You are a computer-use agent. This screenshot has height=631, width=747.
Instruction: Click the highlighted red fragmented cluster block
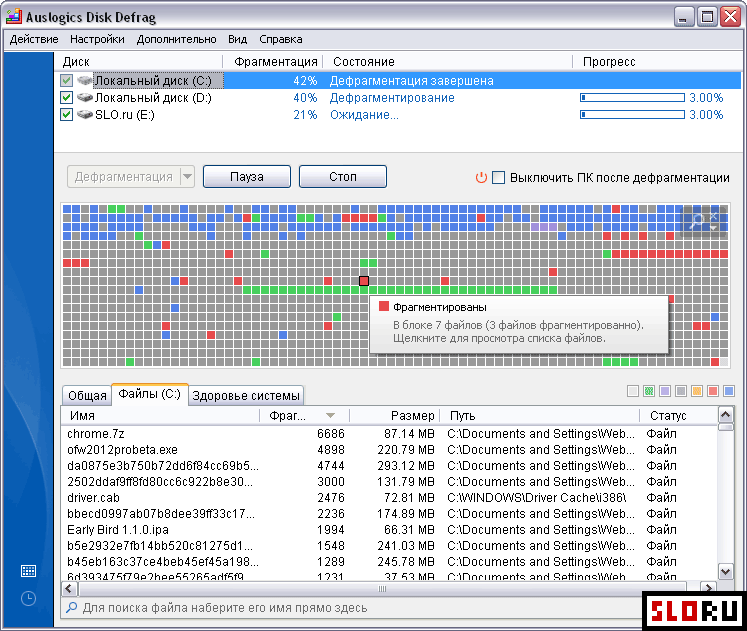[364, 281]
